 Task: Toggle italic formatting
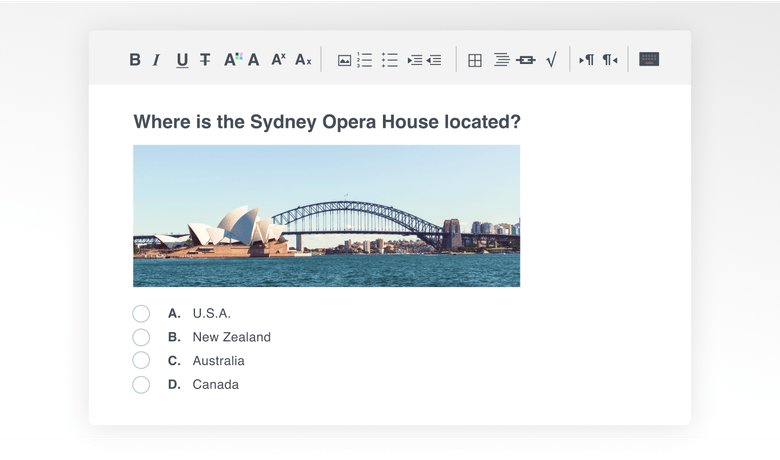click(157, 60)
